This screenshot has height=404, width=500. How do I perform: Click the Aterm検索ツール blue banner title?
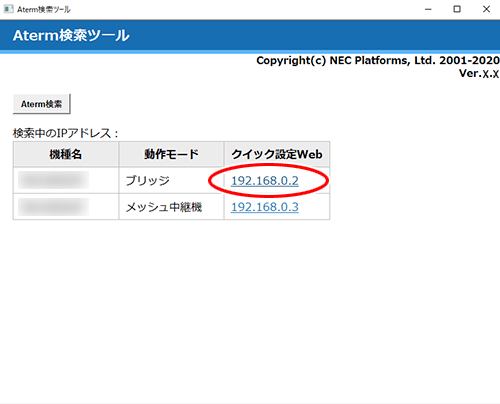71,35
